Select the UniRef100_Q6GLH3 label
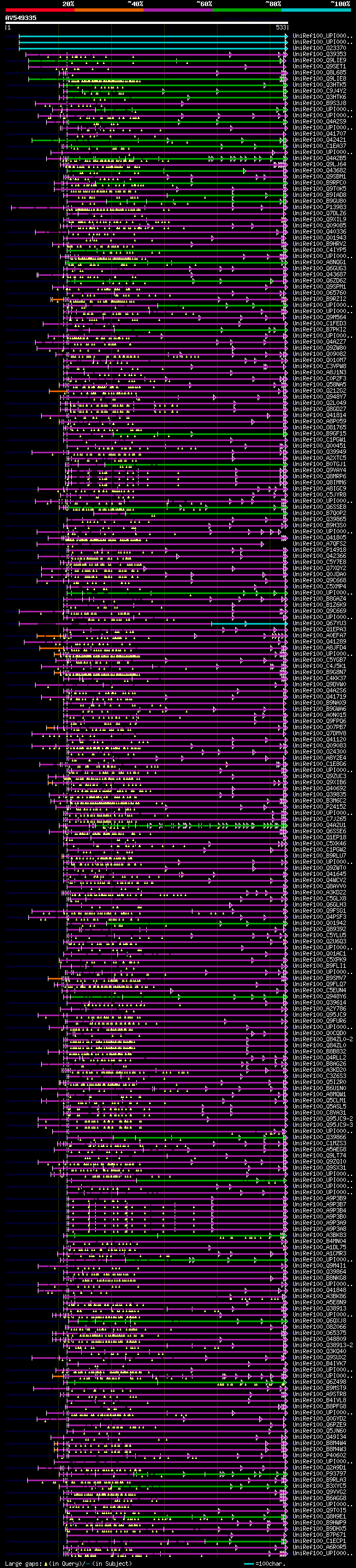The width and height of the screenshot is (356, 1568). click(x=319, y=905)
